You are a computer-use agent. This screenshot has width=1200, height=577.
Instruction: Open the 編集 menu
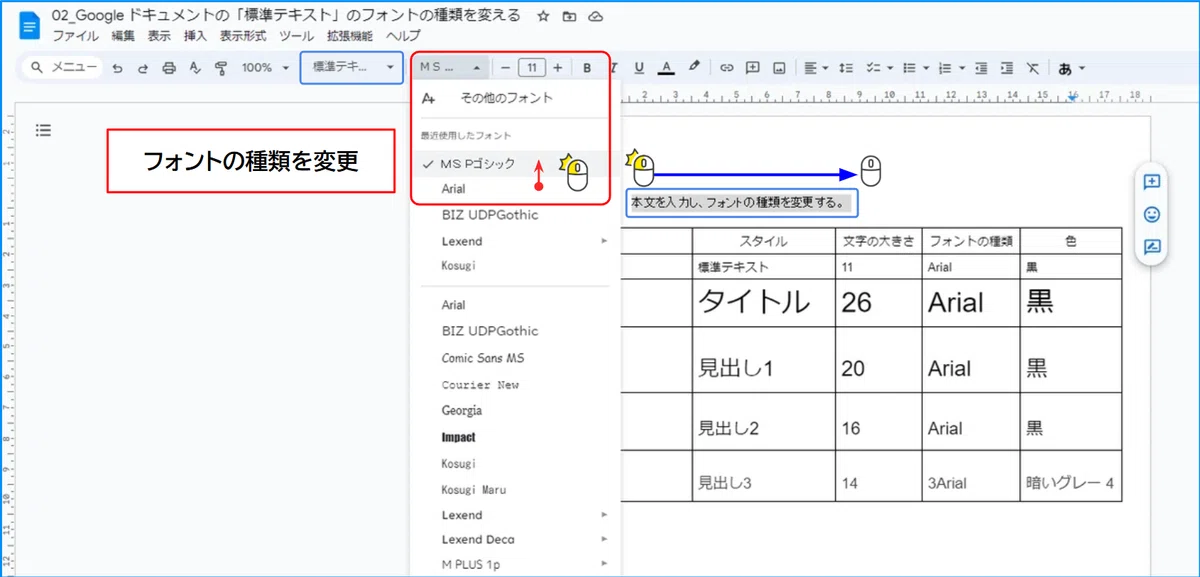coord(123,36)
